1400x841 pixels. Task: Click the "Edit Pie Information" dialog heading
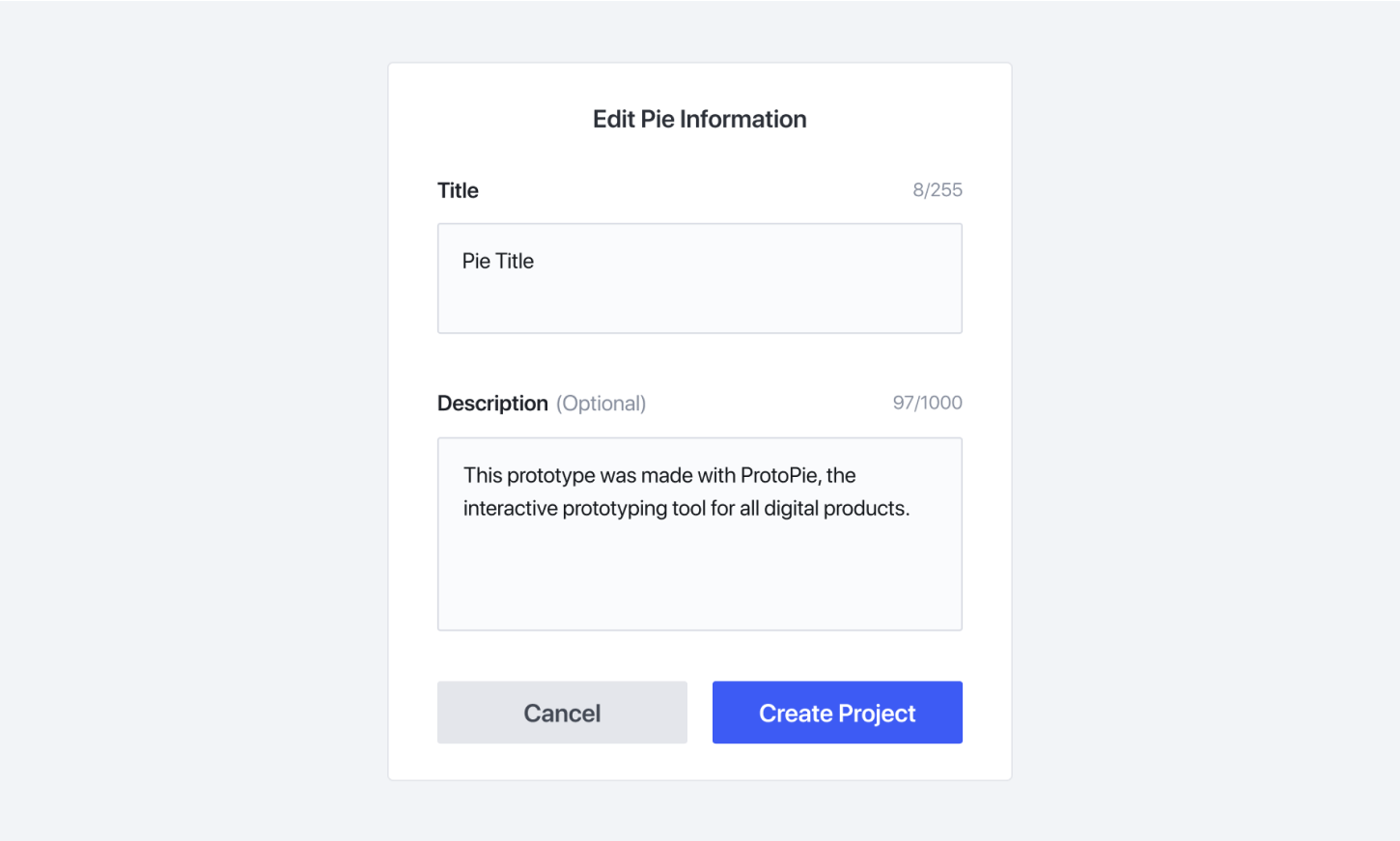700,119
